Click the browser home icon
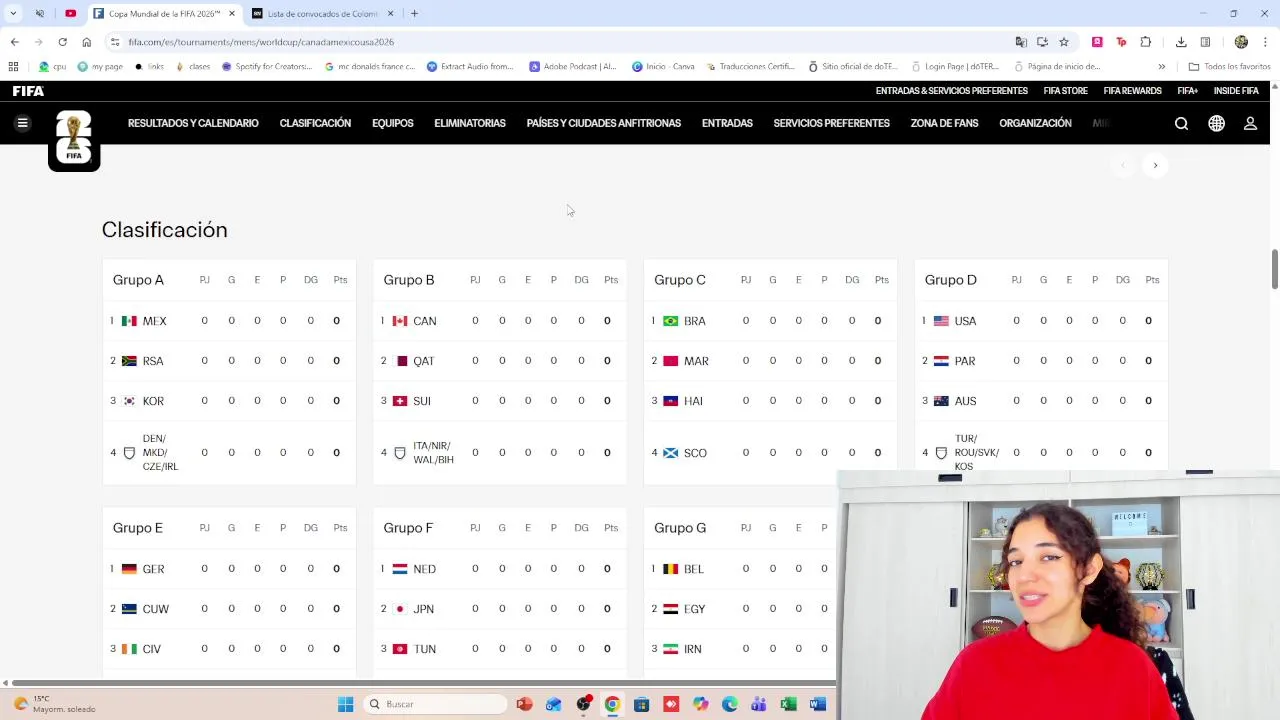This screenshot has width=1280, height=720. click(87, 42)
